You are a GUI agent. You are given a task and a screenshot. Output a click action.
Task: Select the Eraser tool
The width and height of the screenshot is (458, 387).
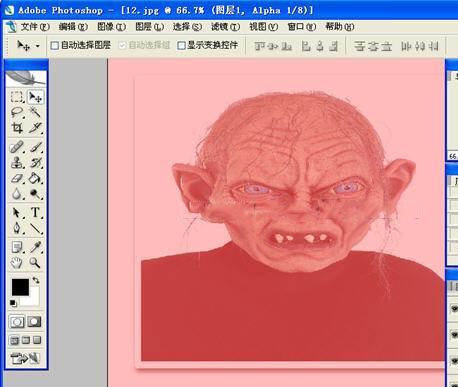click(x=17, y=178)
